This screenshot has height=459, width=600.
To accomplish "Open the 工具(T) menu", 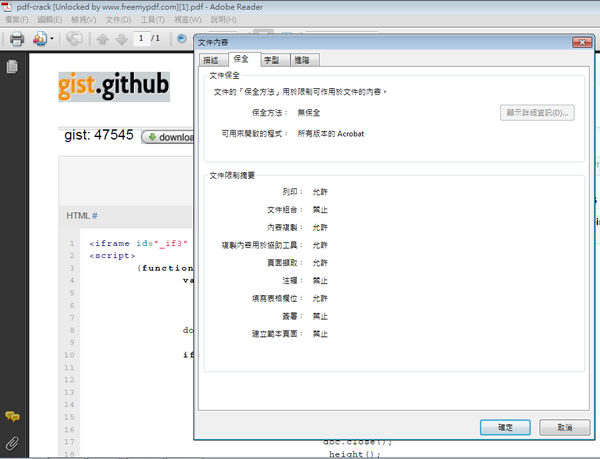I will (x=152, y=20).
